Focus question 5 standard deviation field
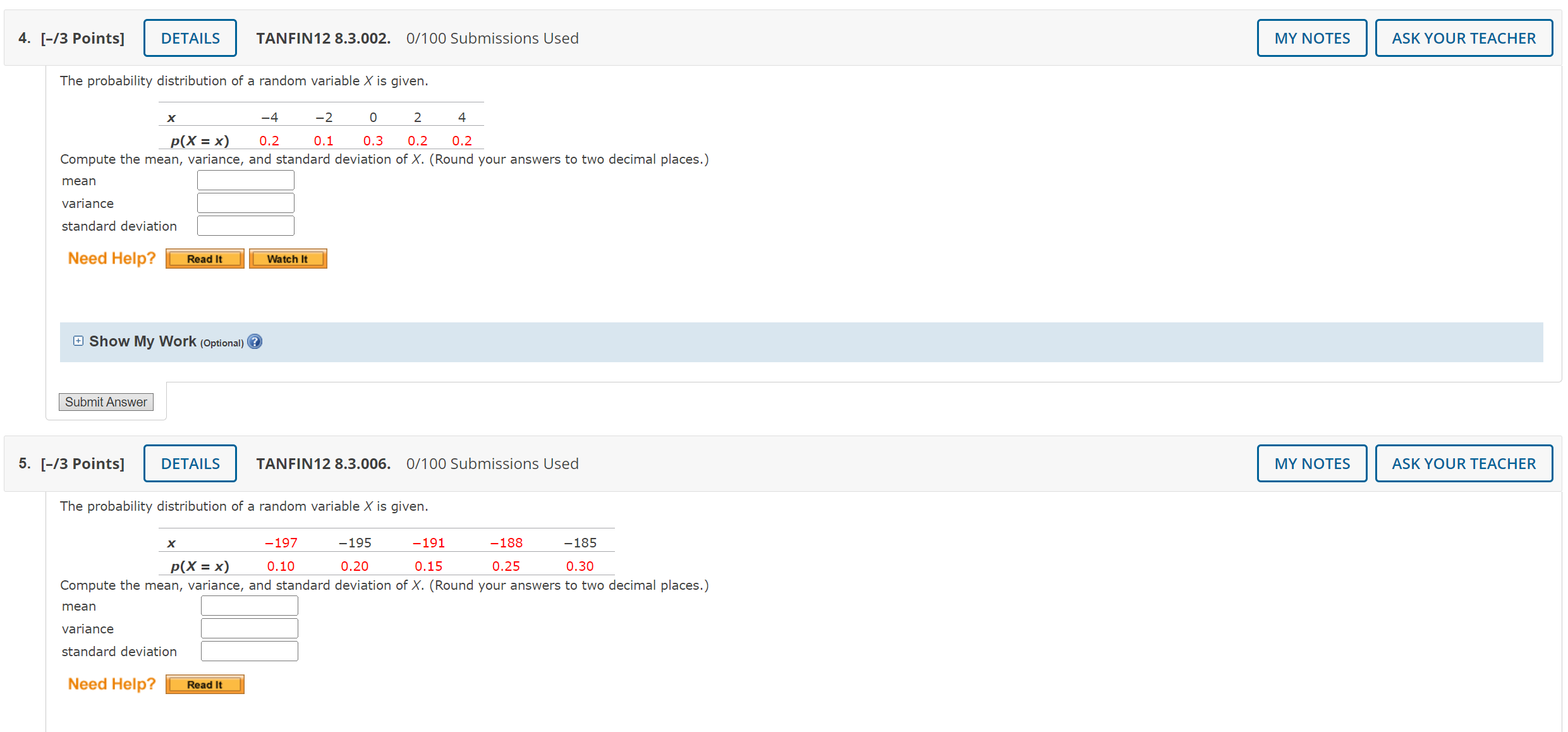 [250, 652]
